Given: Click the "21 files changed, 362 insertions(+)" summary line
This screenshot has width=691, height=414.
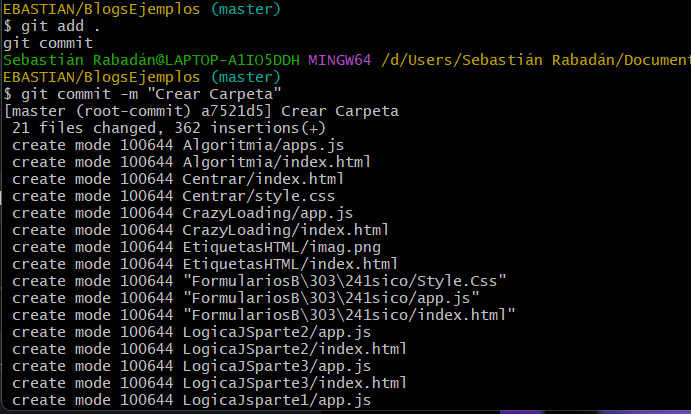Looking at the screenshot, I should pos(169,128).
